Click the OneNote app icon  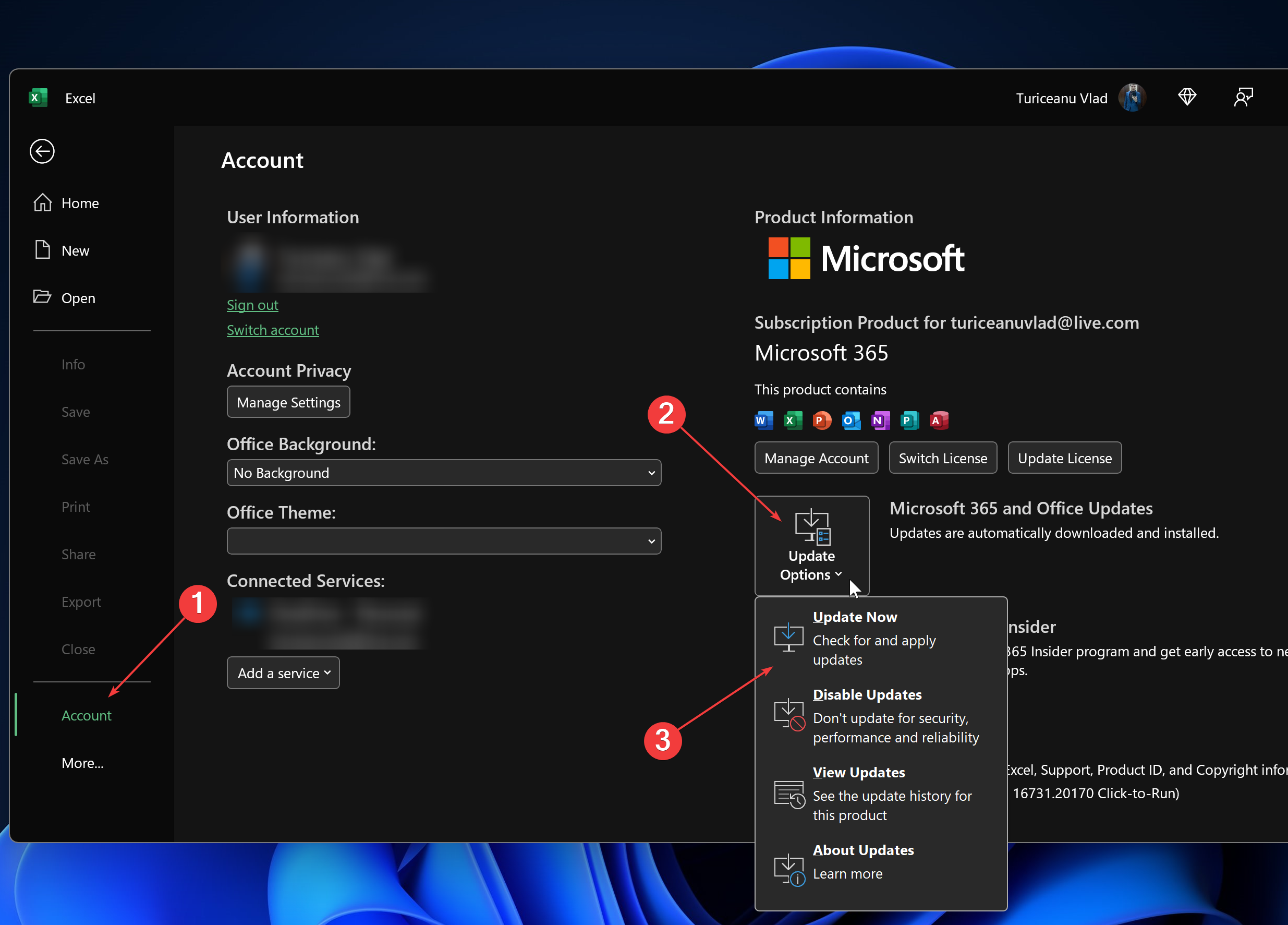[x=880, y=421]
